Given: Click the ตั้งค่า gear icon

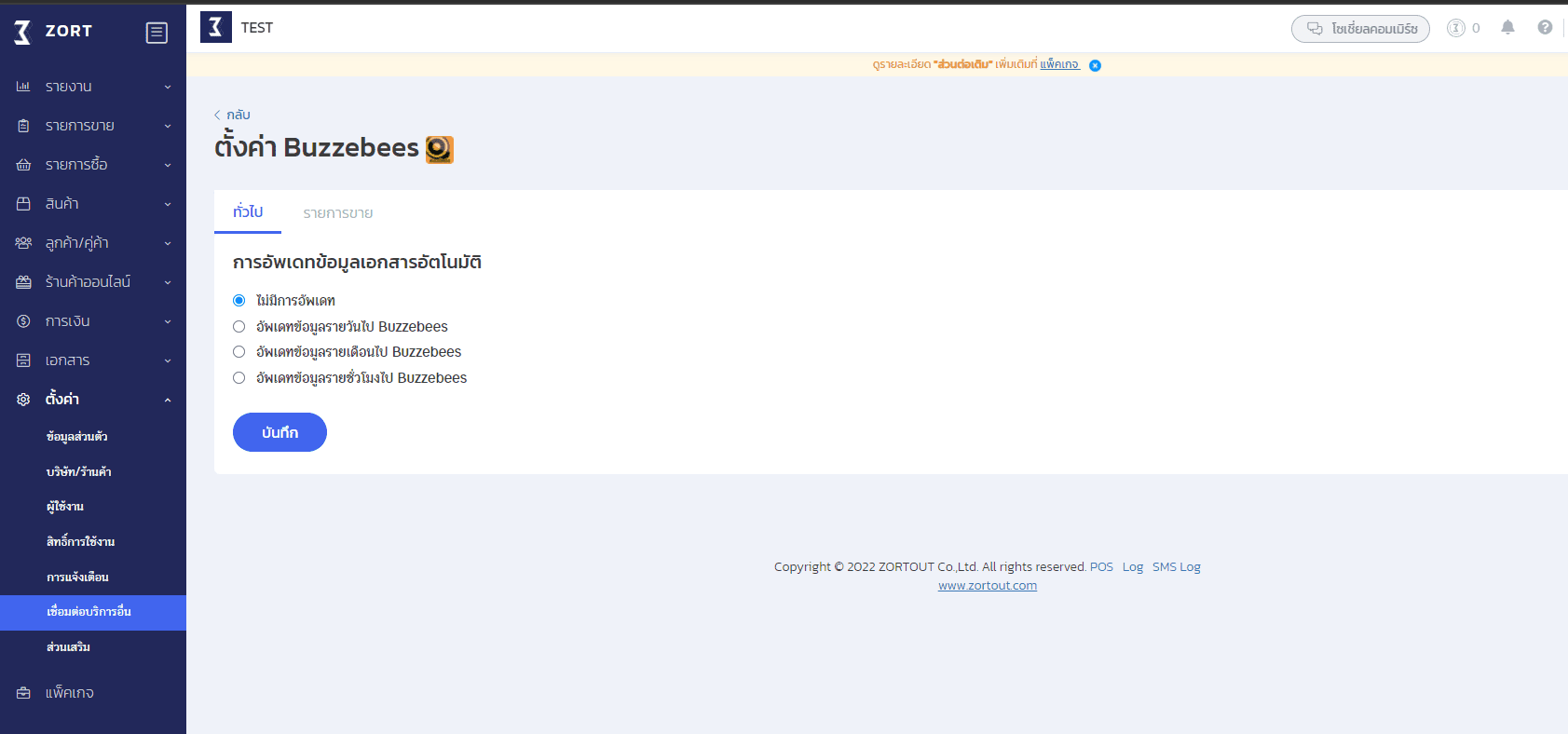Looking at the screenshot, I should point(23,400).
